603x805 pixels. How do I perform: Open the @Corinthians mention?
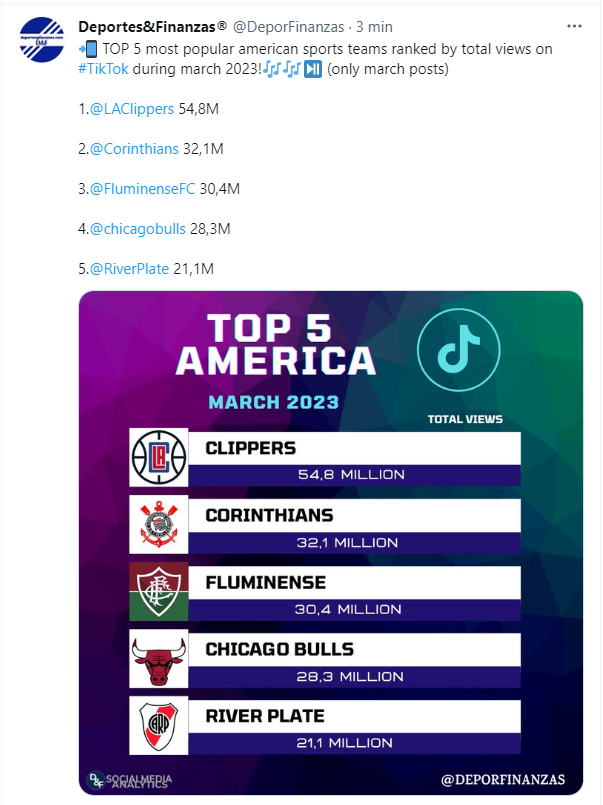tap(134, 149)
